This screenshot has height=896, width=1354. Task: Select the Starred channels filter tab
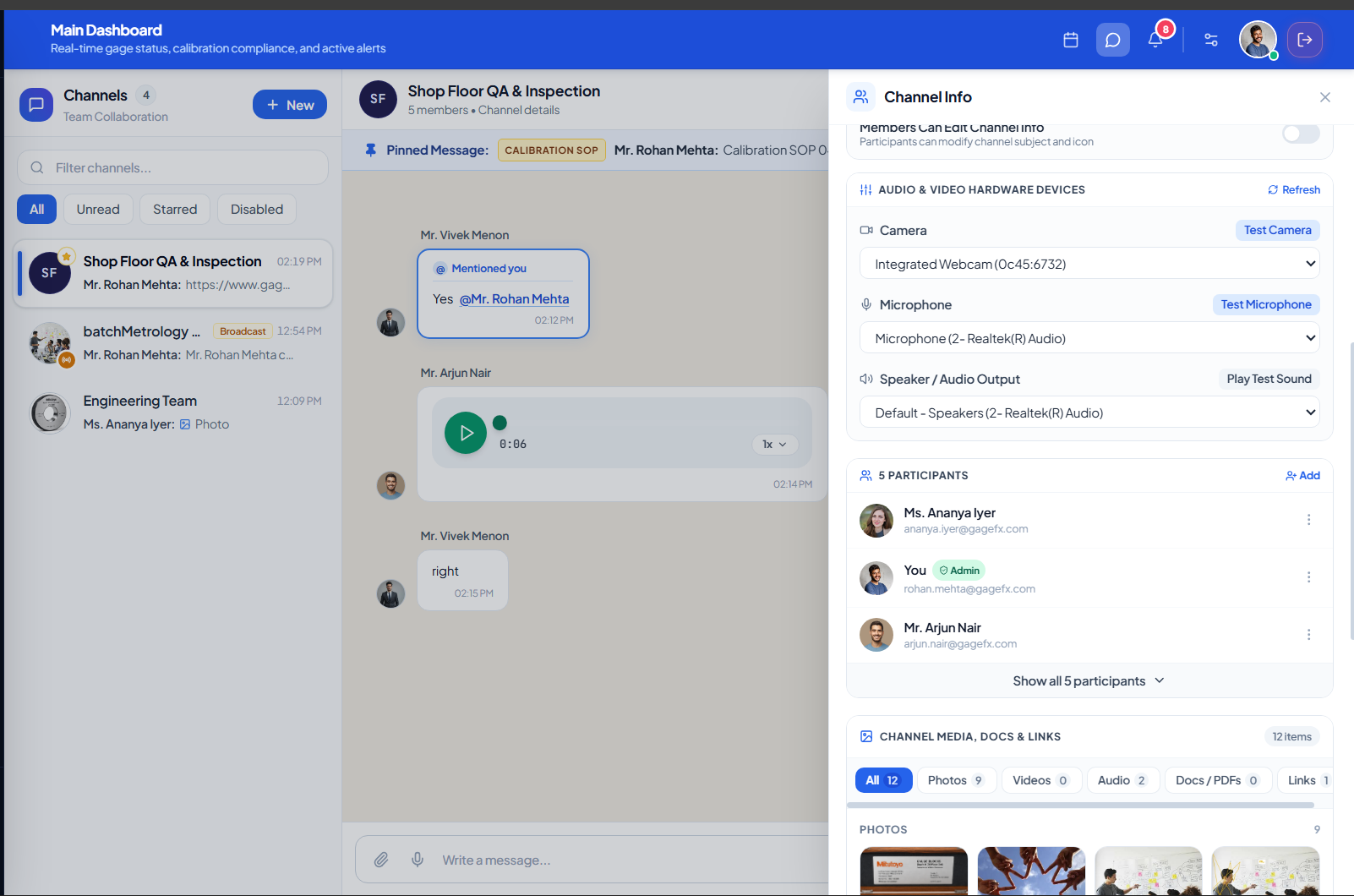(x=175, y=210)
